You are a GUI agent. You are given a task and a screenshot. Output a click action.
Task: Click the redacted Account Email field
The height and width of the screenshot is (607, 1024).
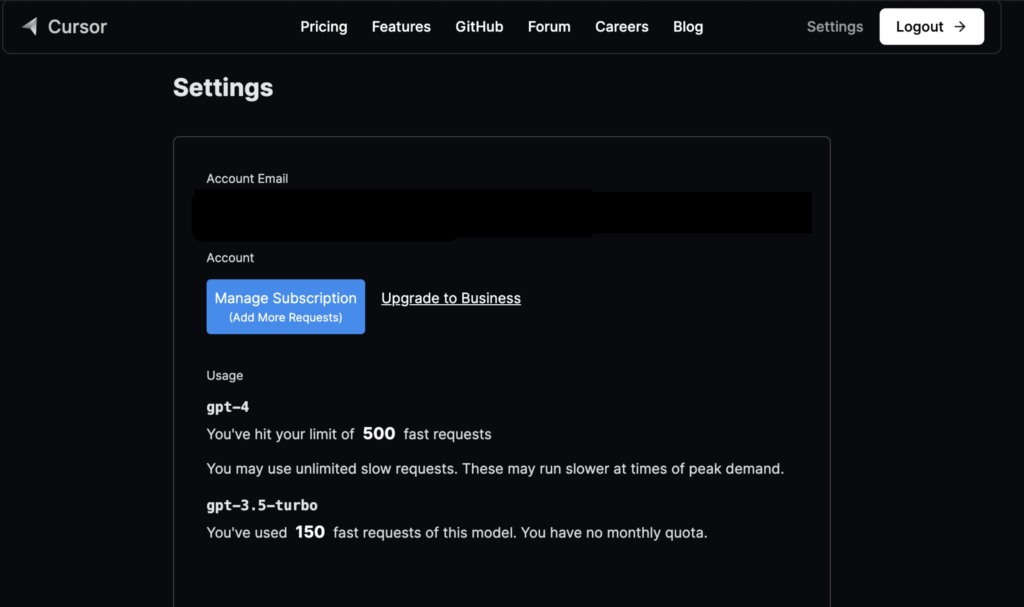(502, 214)
